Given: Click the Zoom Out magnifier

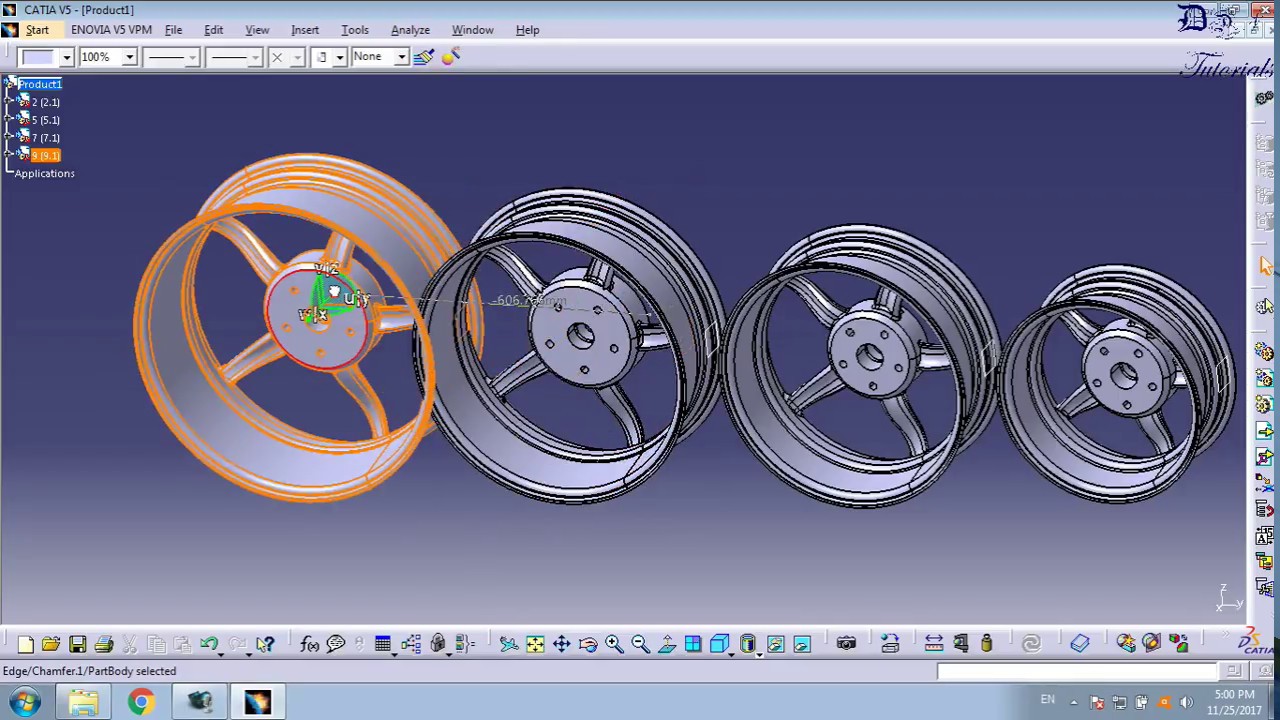Looking at the screenshot, I should [640, 644].
